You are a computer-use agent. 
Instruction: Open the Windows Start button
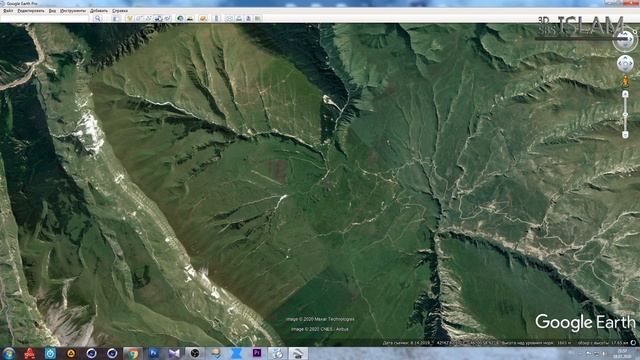[9, 353]
